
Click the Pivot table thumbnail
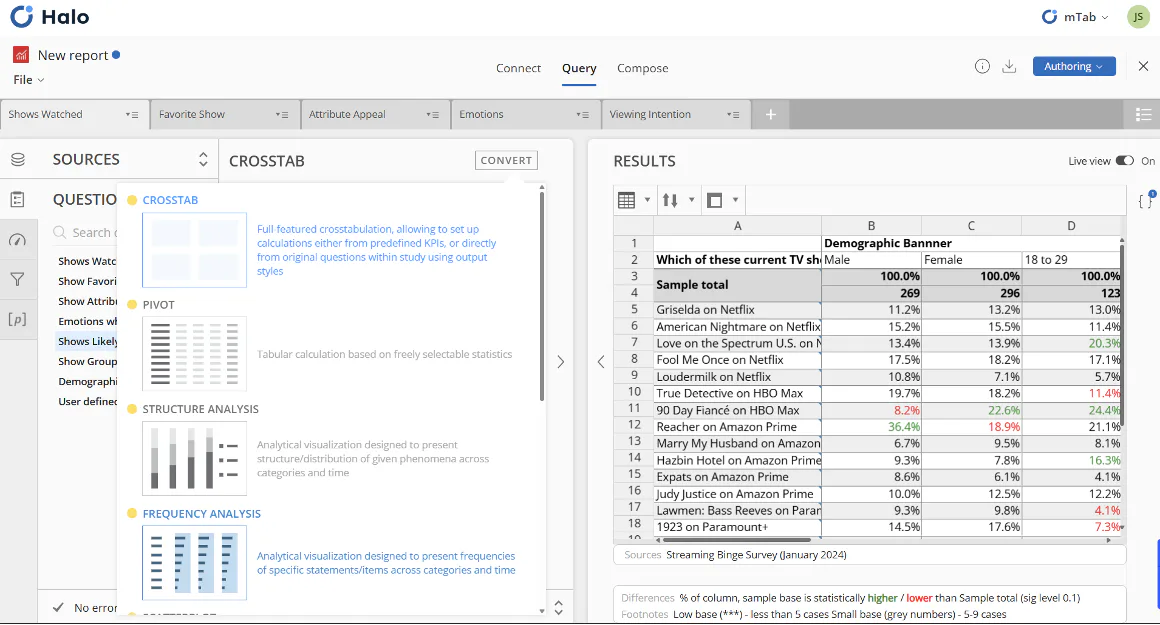pos(195,354)
